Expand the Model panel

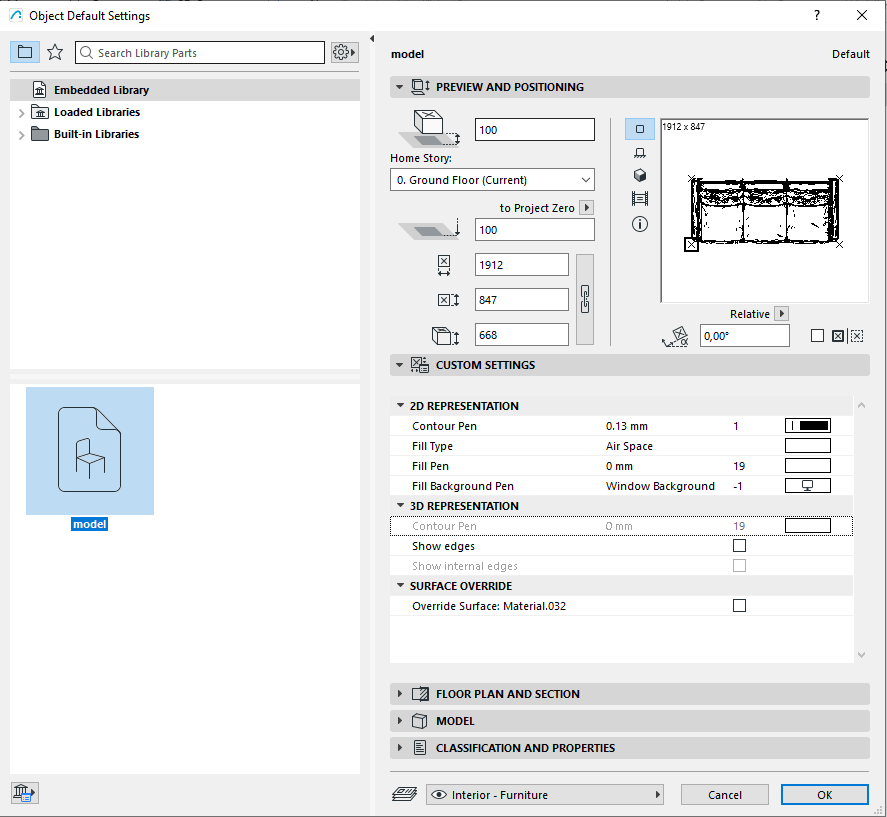point(399,721)
